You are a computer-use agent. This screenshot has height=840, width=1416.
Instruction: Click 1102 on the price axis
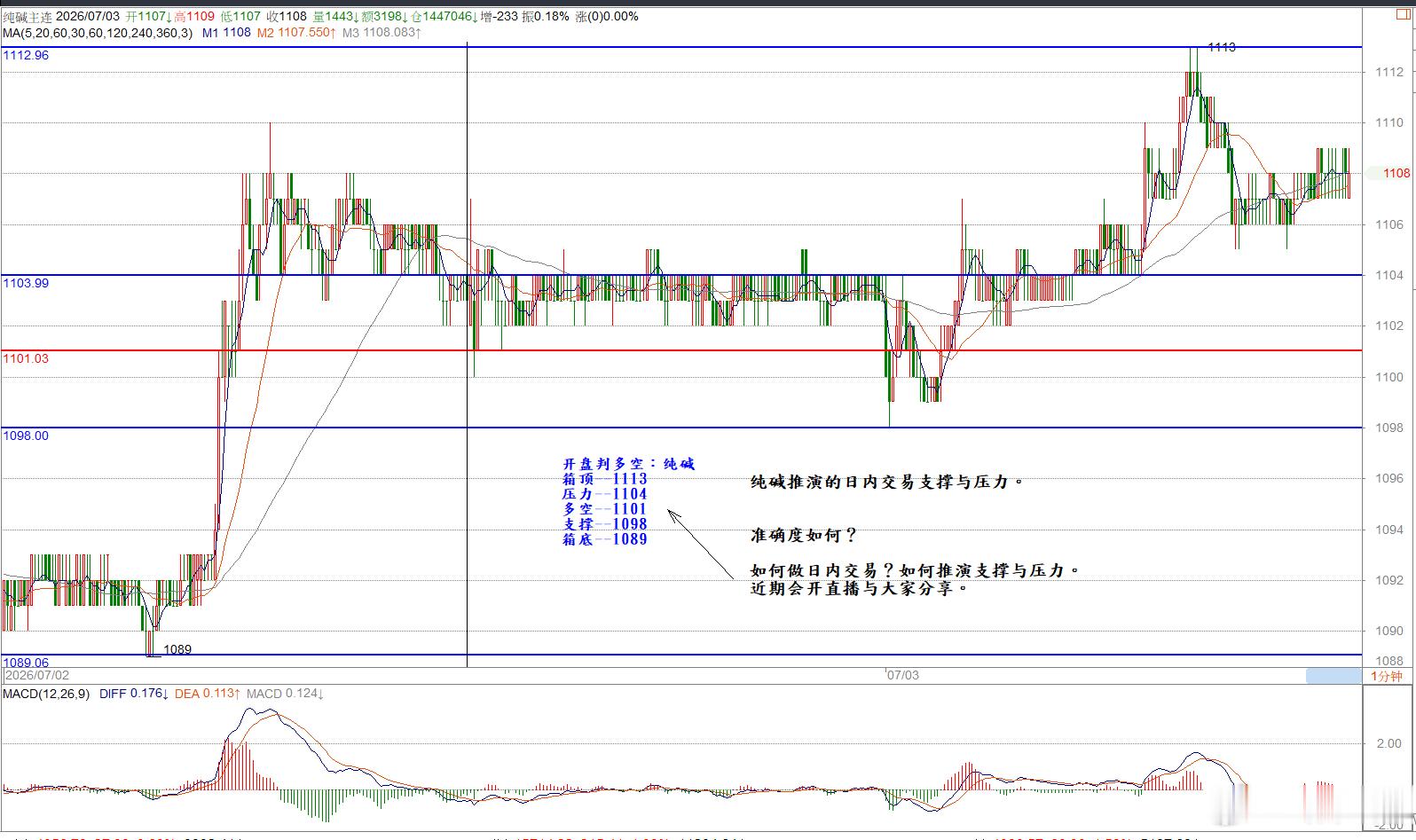coord(1389,326)
